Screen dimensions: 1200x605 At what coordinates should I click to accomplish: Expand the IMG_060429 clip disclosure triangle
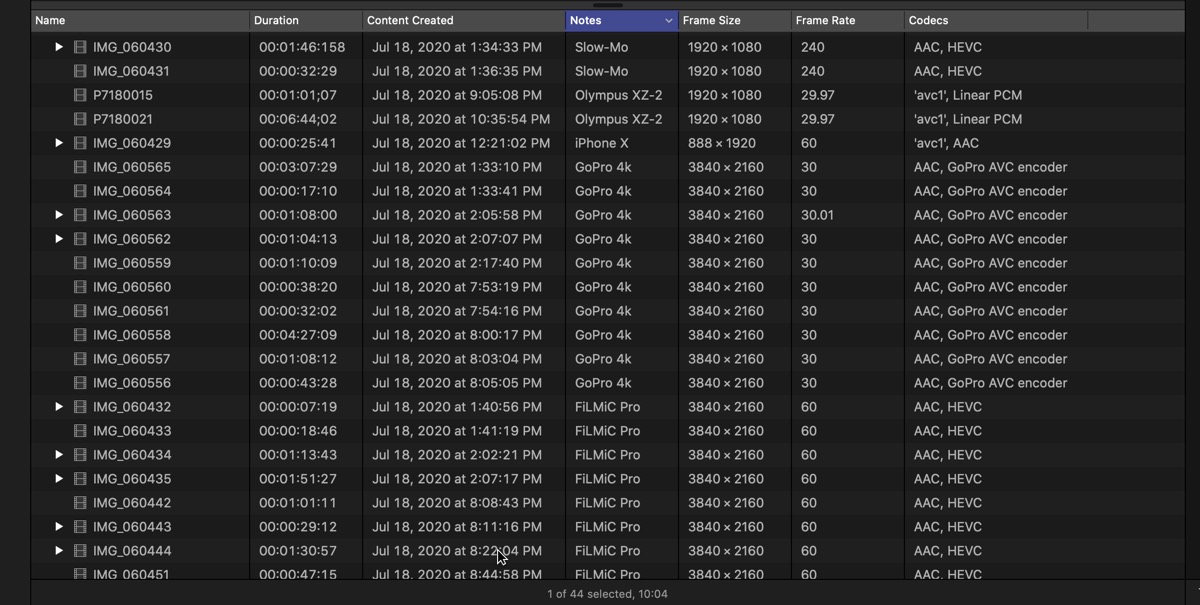click(59, 143)
